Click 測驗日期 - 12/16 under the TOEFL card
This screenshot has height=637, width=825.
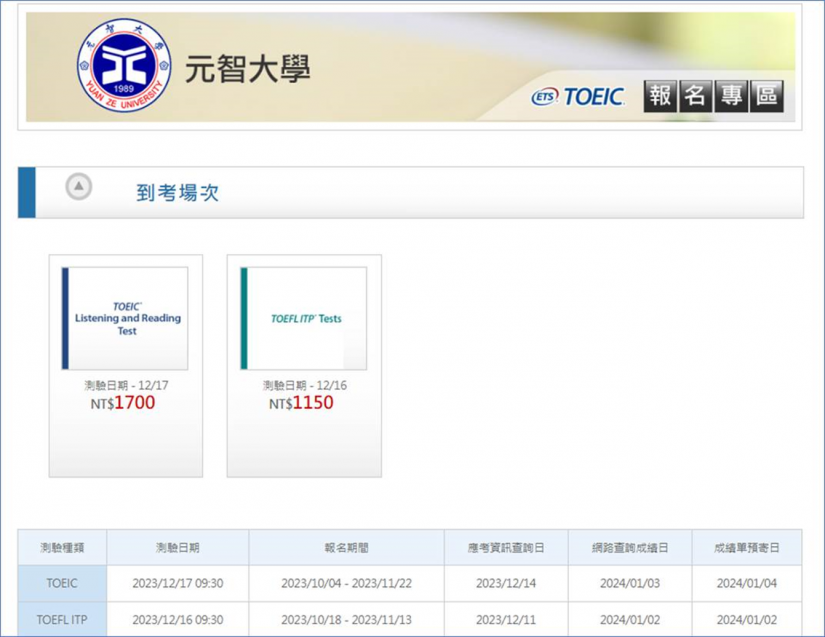305,385
